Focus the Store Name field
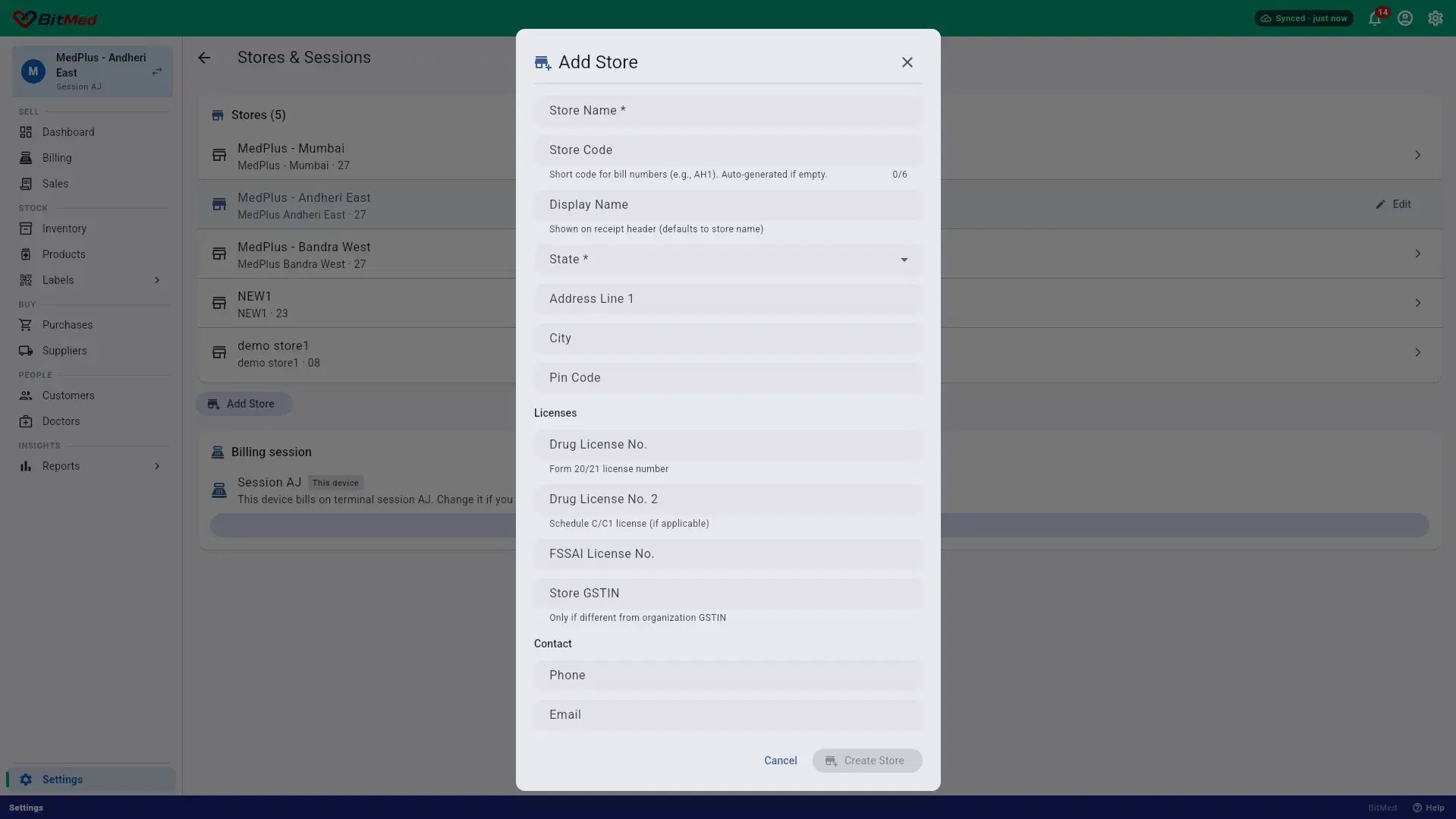 pos(728,111)
